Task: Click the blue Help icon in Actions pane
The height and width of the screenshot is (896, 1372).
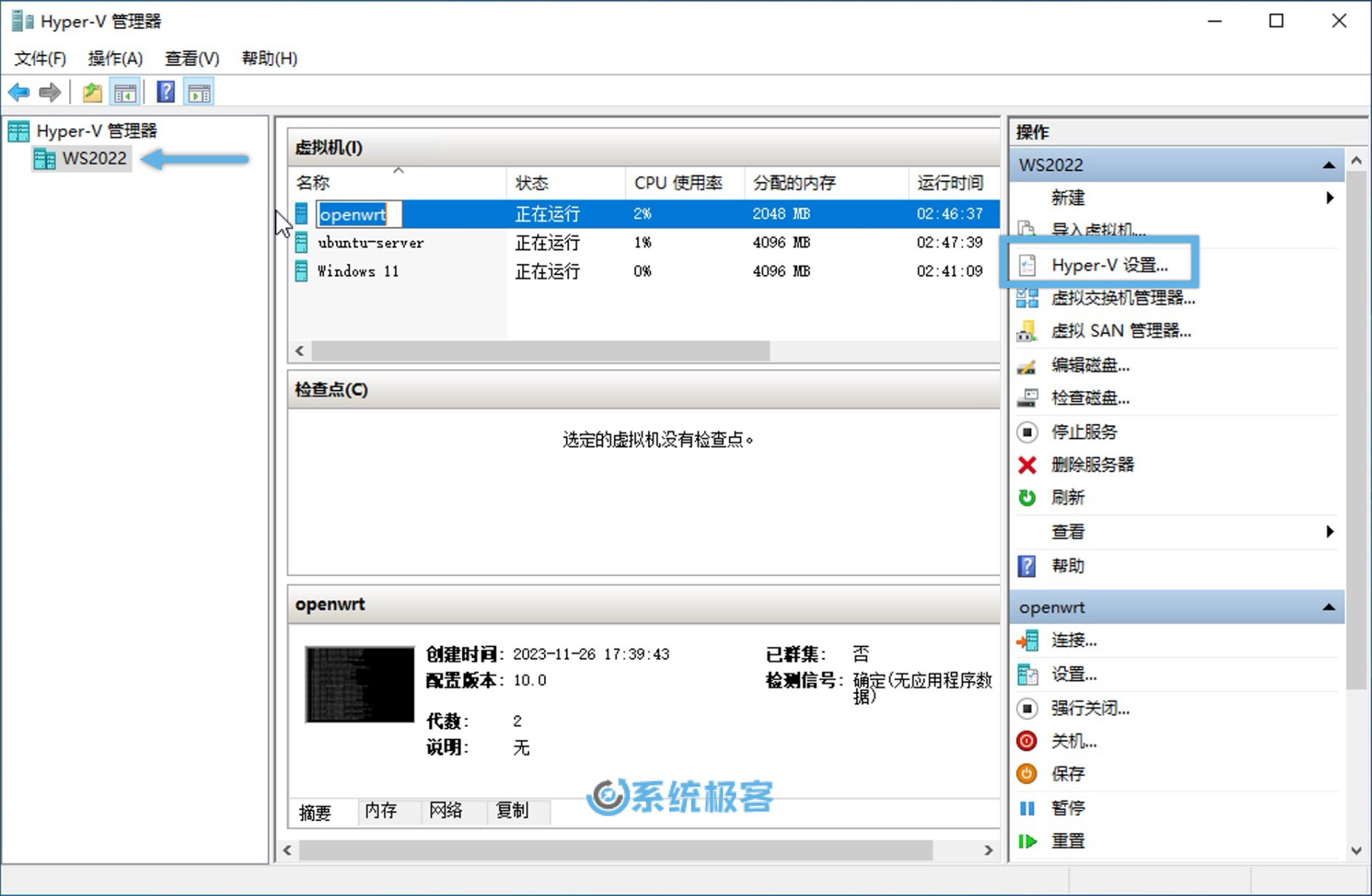Action: click(1026, 566)
